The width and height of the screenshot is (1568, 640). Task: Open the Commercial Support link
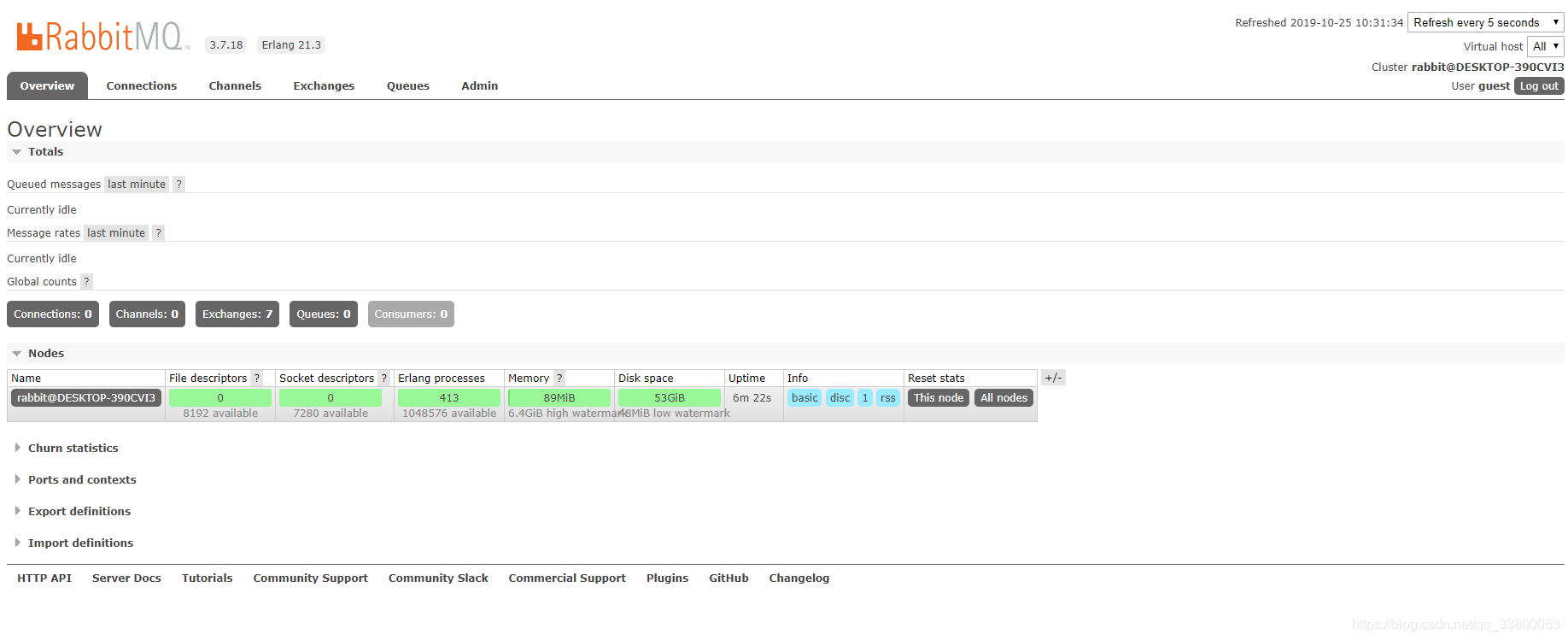567,578
